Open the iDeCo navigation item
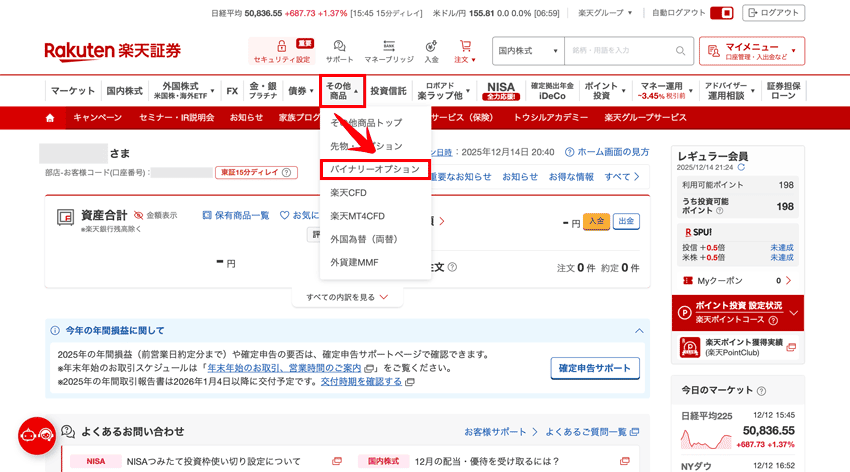Screen dimensions: 850x472 552,90
